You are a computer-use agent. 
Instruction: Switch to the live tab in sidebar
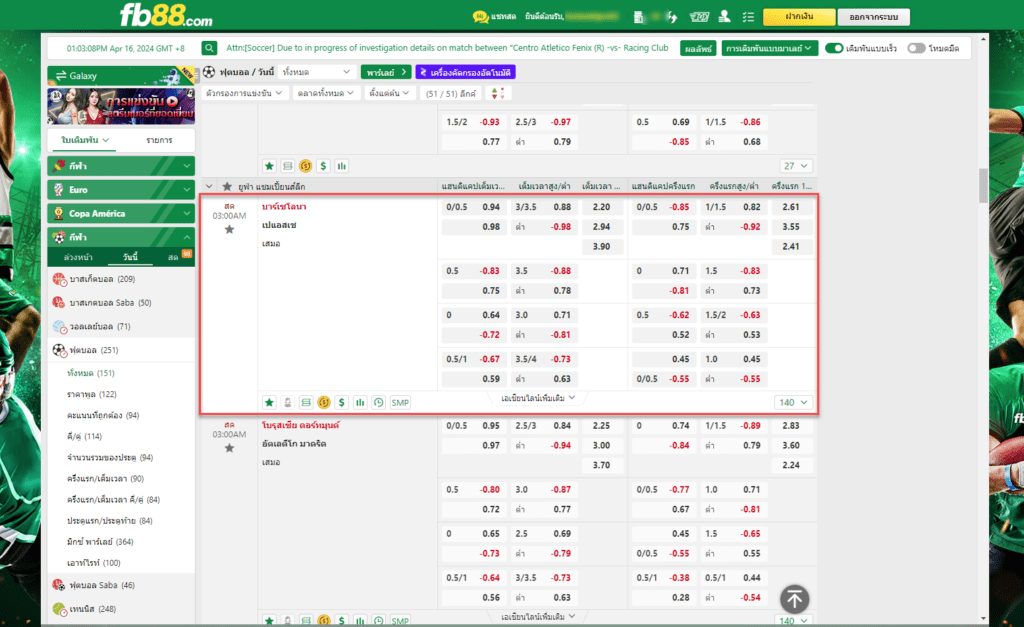pos(173,257)
